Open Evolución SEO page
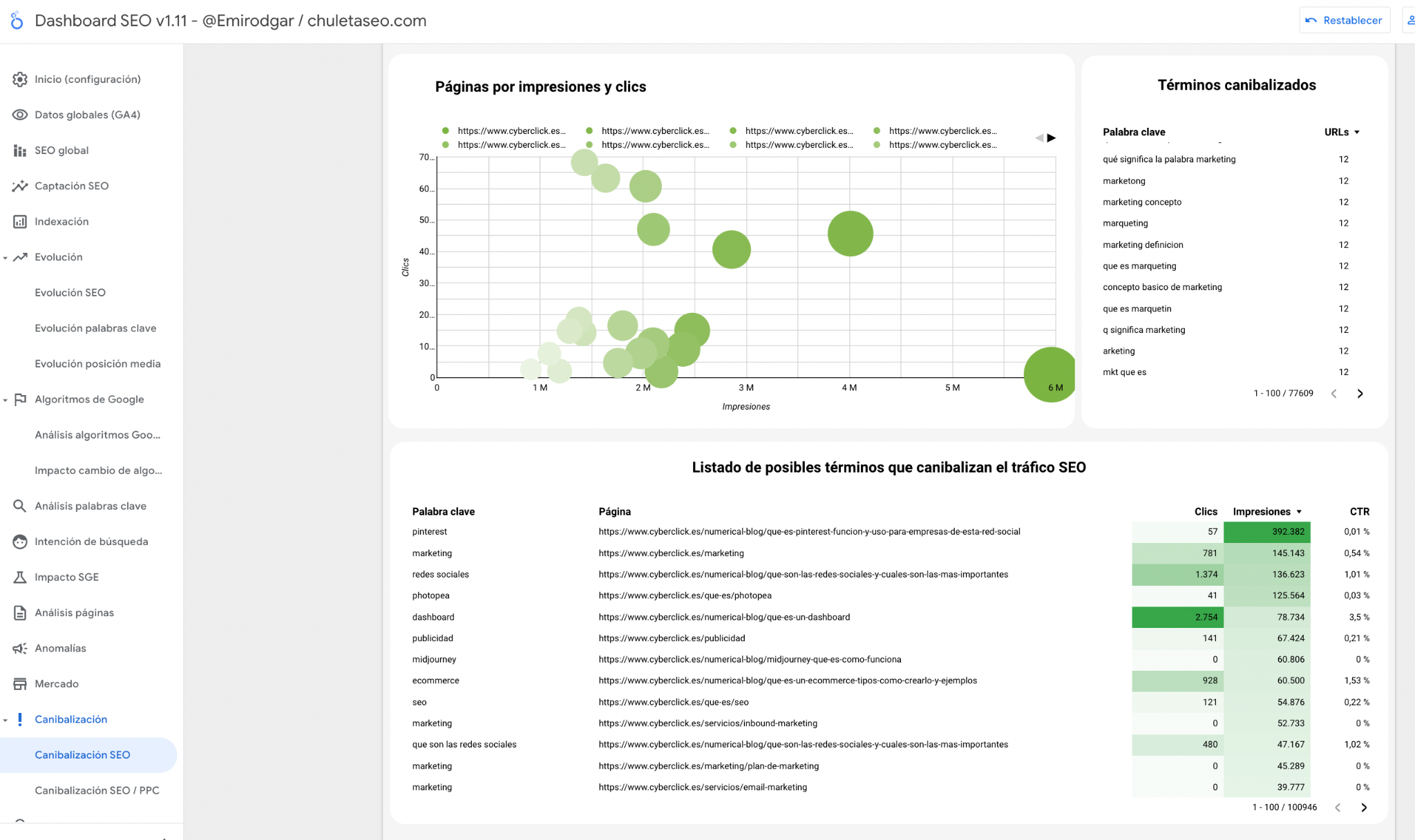Image resolution: width=1415 pixels, height=840 pixels. coord(70,293)
